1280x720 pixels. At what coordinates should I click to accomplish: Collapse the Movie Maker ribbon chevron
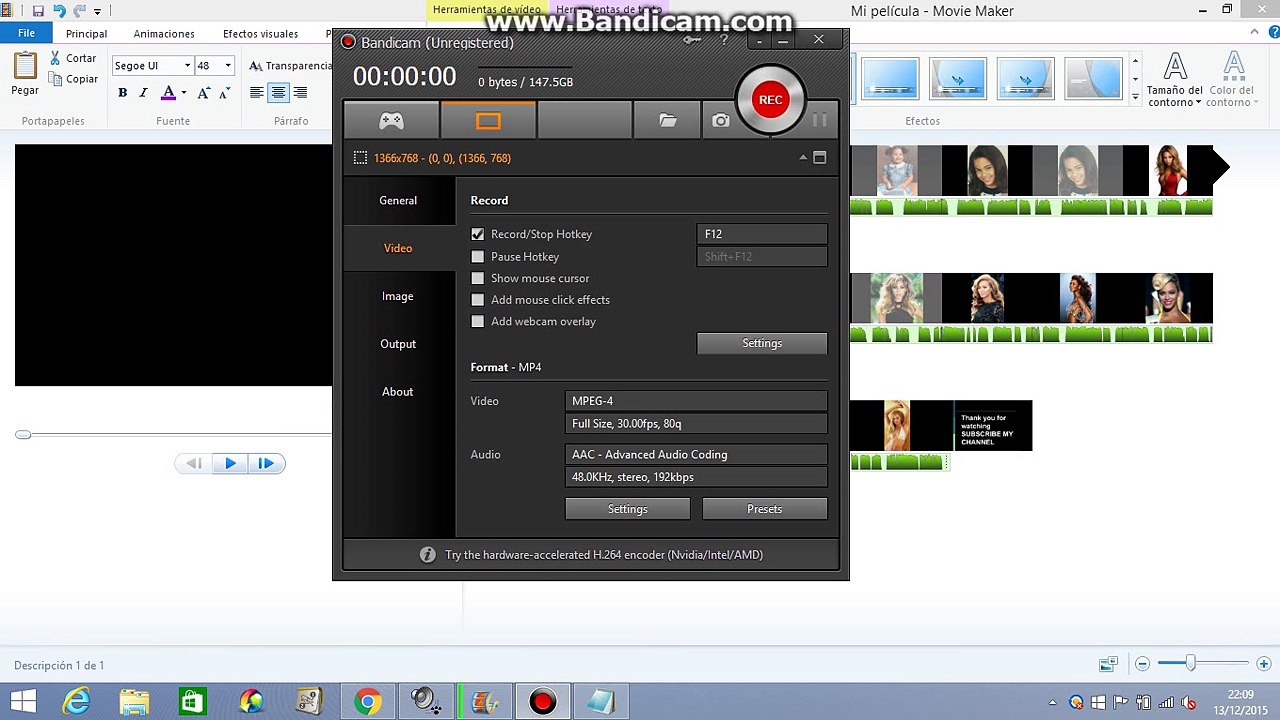click(x=1252, y=33)
